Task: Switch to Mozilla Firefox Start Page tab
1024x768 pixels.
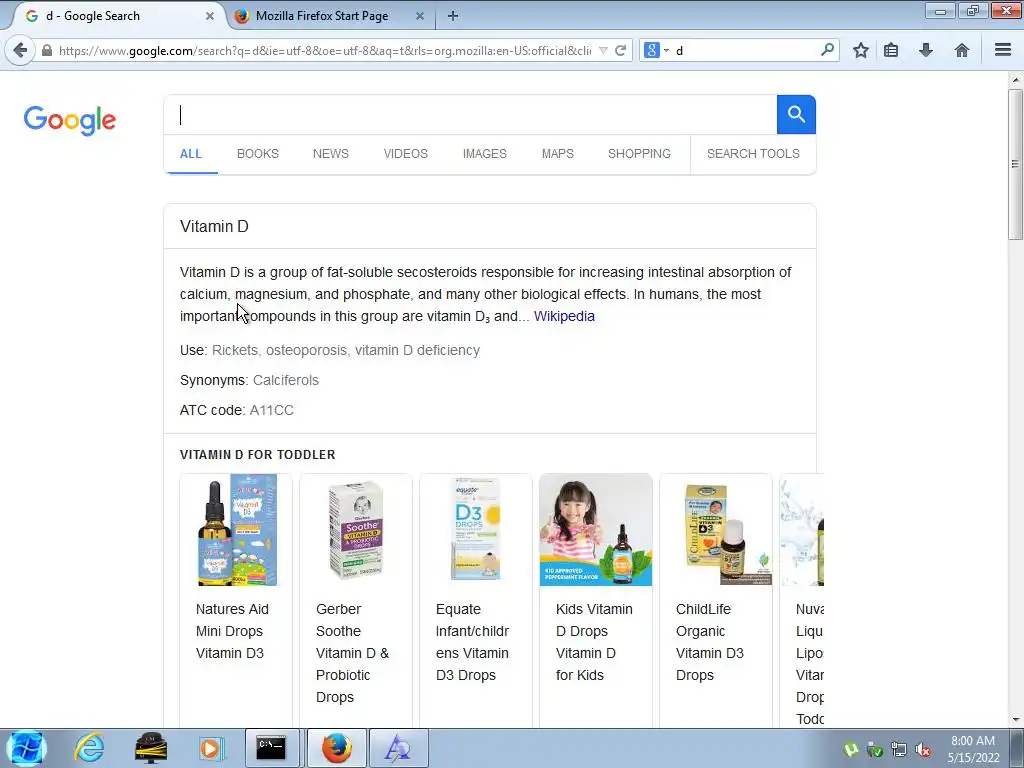Action: pos(321,16)
